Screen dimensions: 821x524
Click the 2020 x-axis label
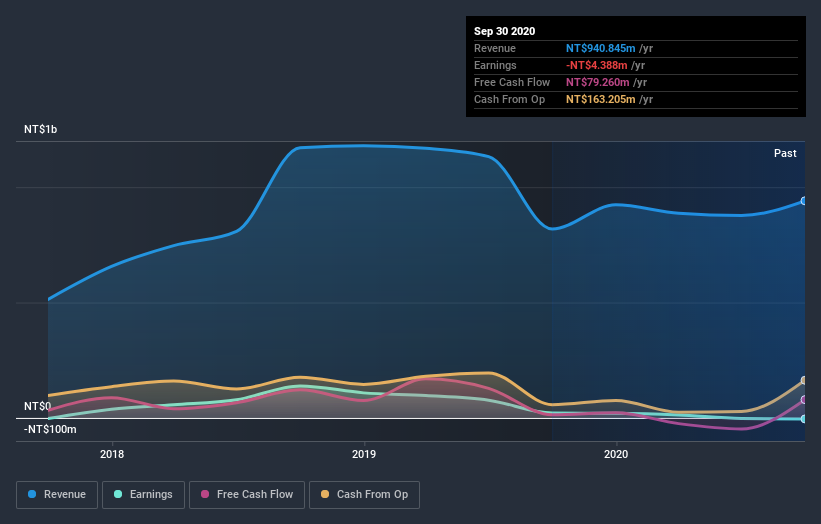(x=616, y=454)
